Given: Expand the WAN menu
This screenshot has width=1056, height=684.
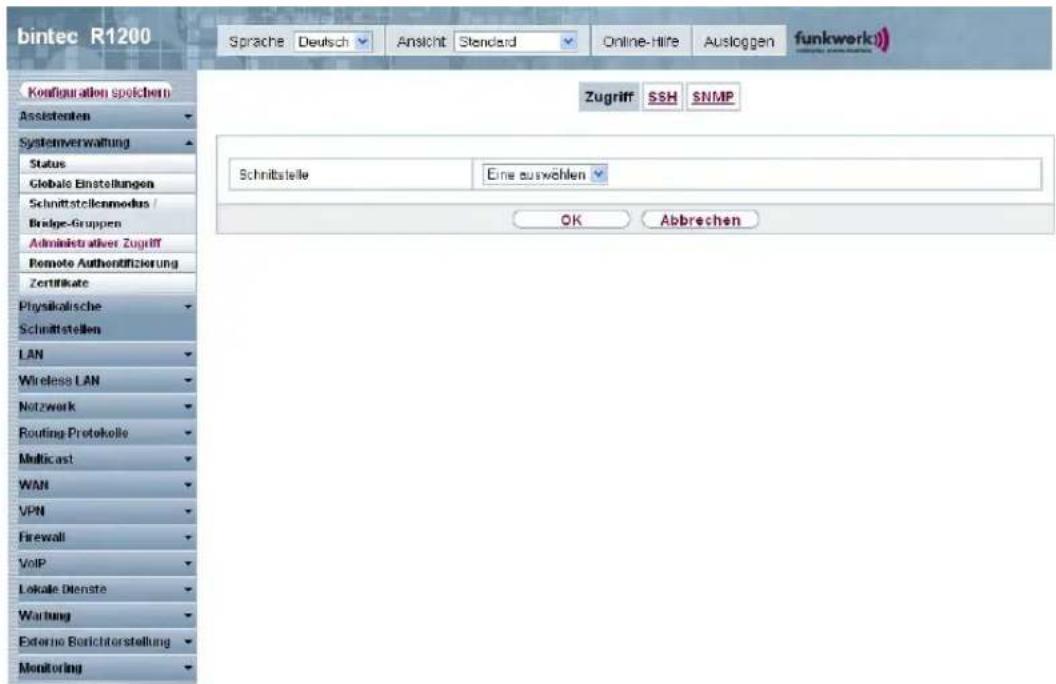Looking at the screenshot, I should pyautogui.click(x=106, y=485).
